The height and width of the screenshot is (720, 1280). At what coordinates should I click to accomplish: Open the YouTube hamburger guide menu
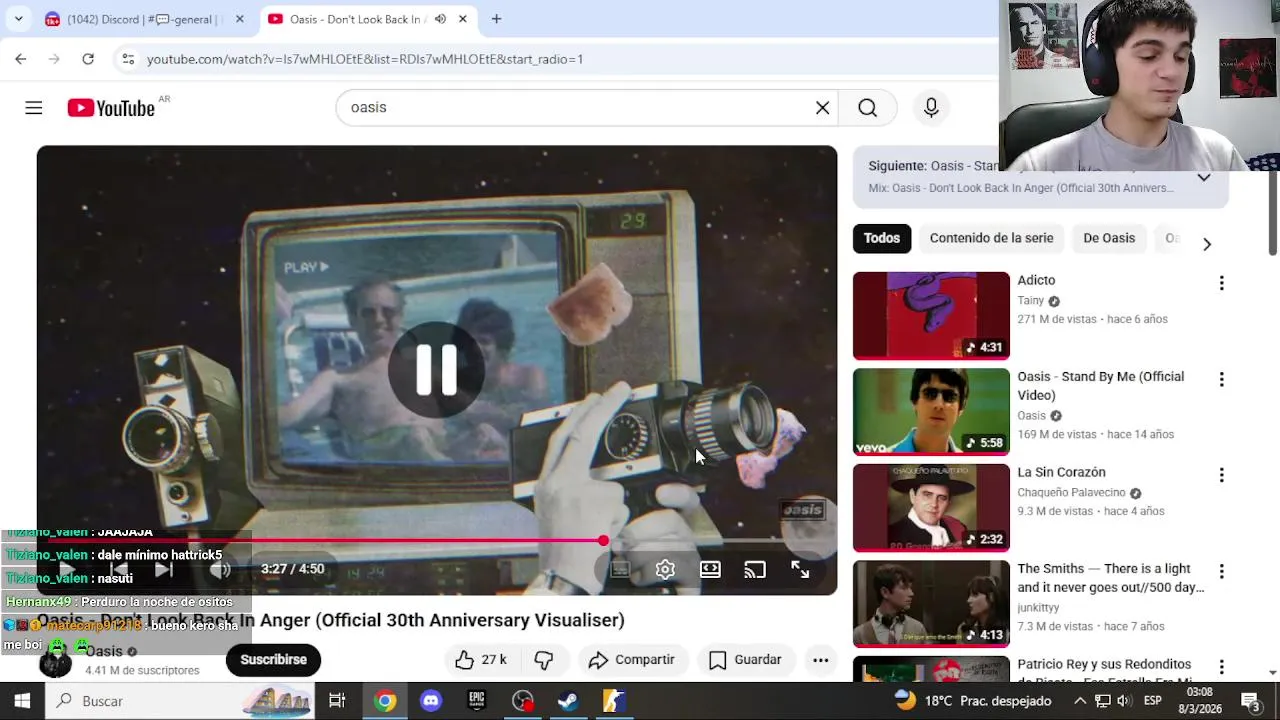[x=34, y=108]
